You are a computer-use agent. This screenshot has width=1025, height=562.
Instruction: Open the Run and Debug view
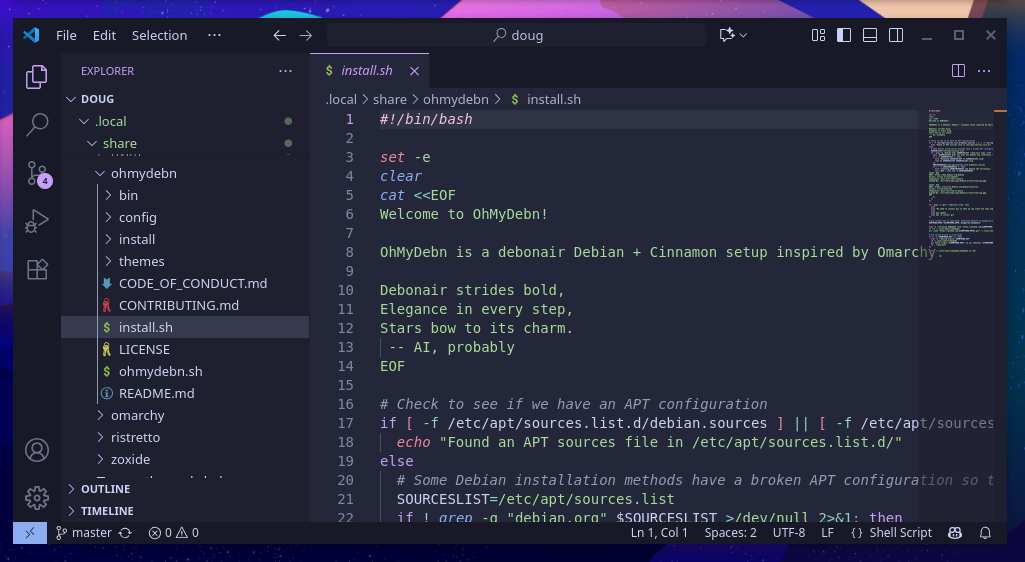coord(37,221)
